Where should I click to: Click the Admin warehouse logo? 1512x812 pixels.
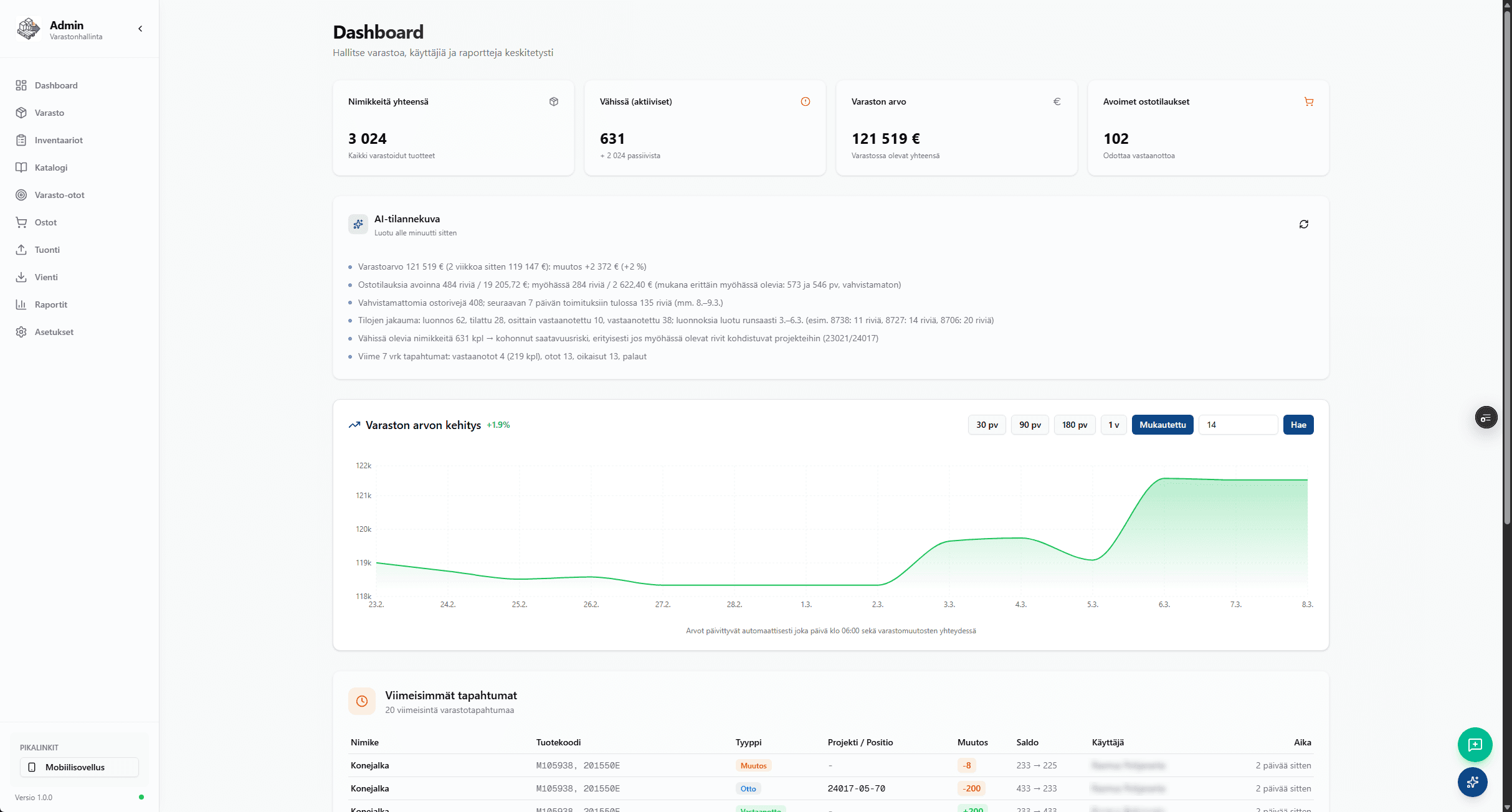tap(29, 29)
